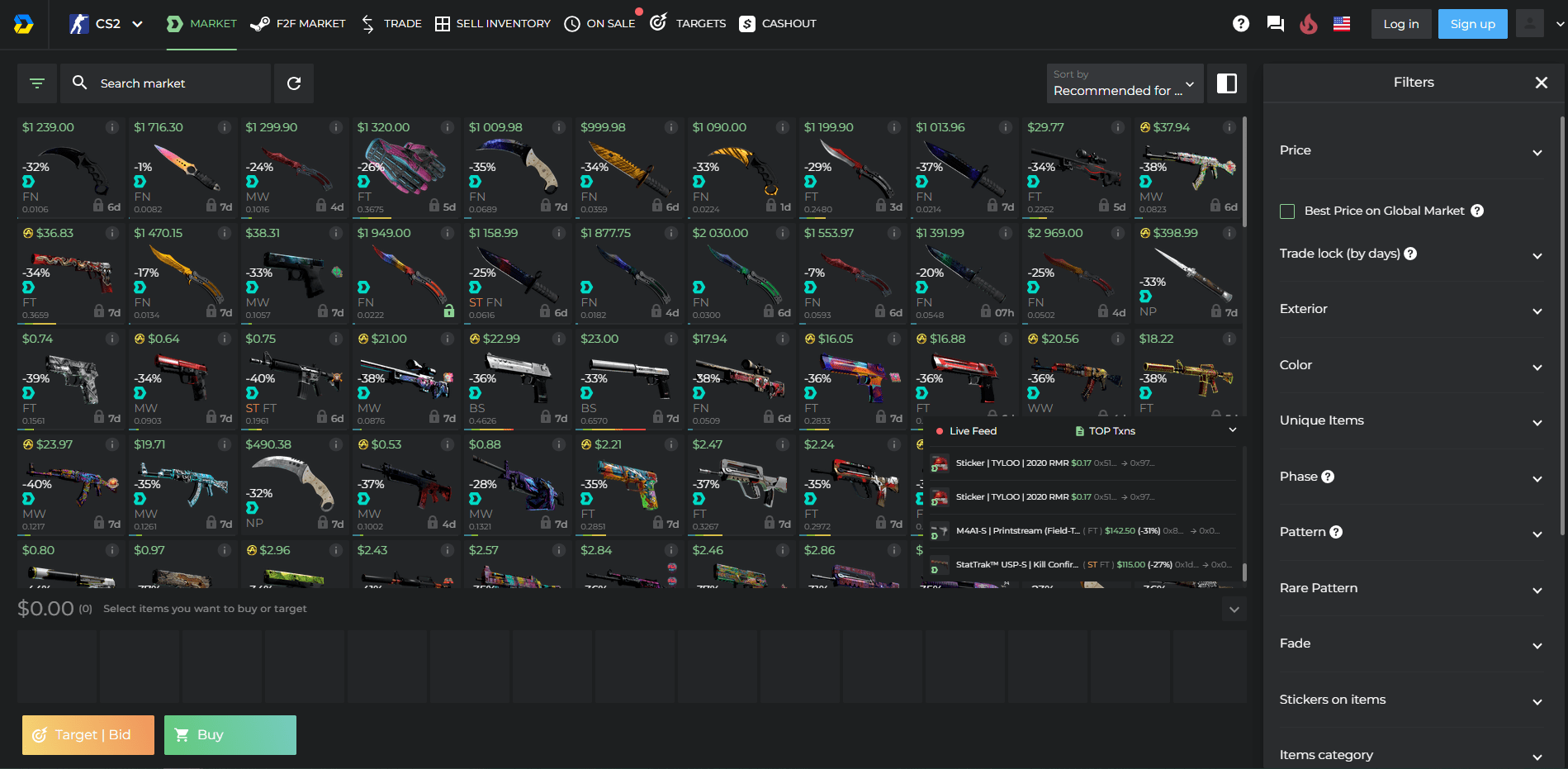Show help for the Phase filter
Viewport: 1568px width, 769px height.
(1328, 477)
